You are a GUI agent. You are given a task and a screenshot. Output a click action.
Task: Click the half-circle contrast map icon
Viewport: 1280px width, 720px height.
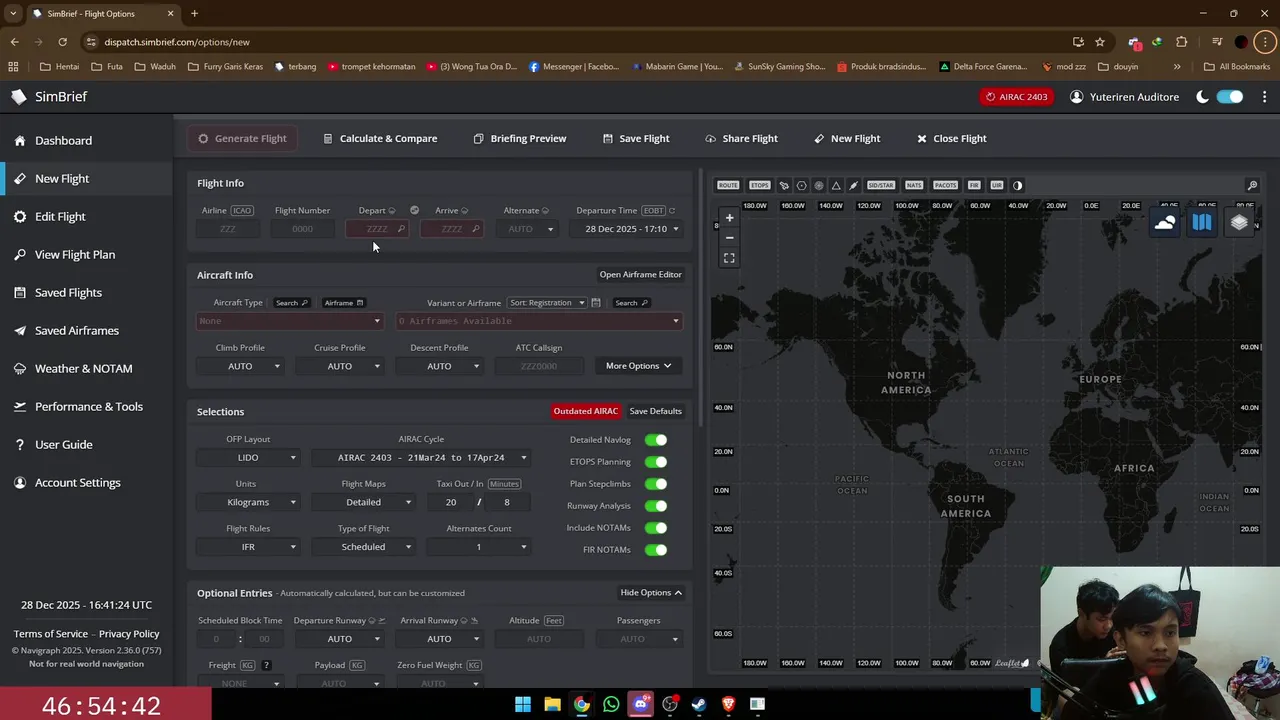(x=1017, y=185)
